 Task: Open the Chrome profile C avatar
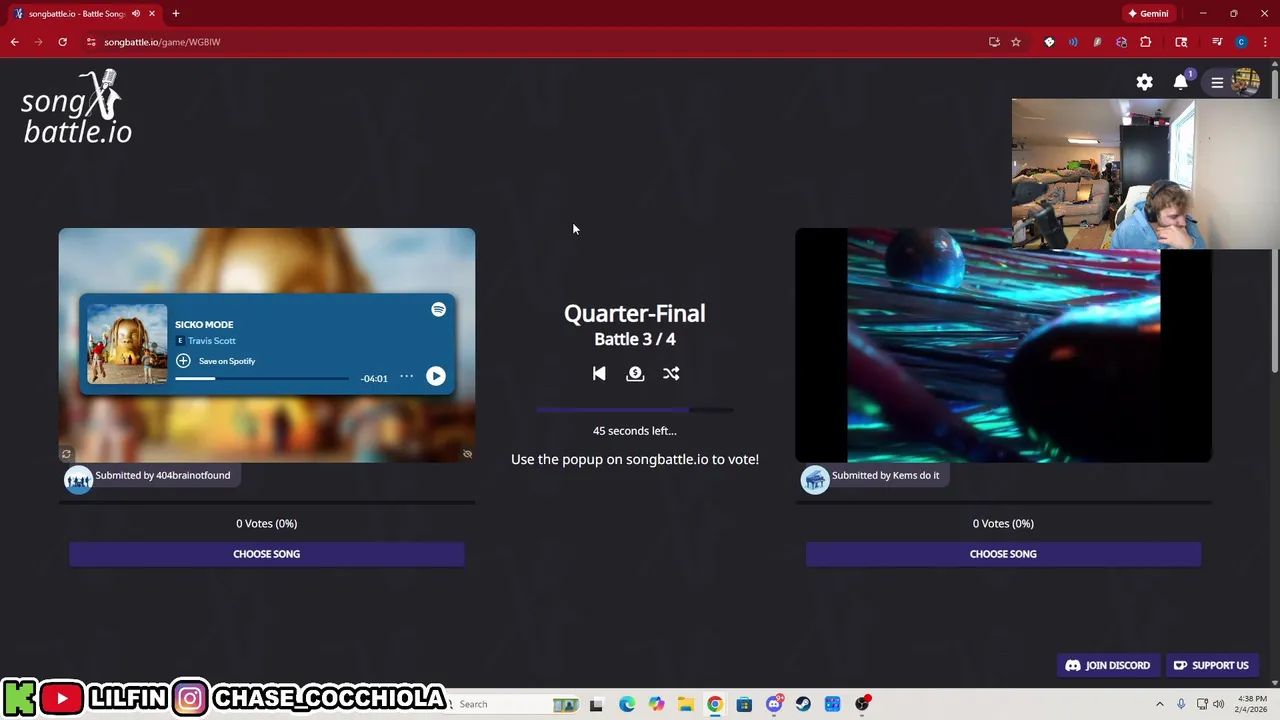tap(1241, 42)
